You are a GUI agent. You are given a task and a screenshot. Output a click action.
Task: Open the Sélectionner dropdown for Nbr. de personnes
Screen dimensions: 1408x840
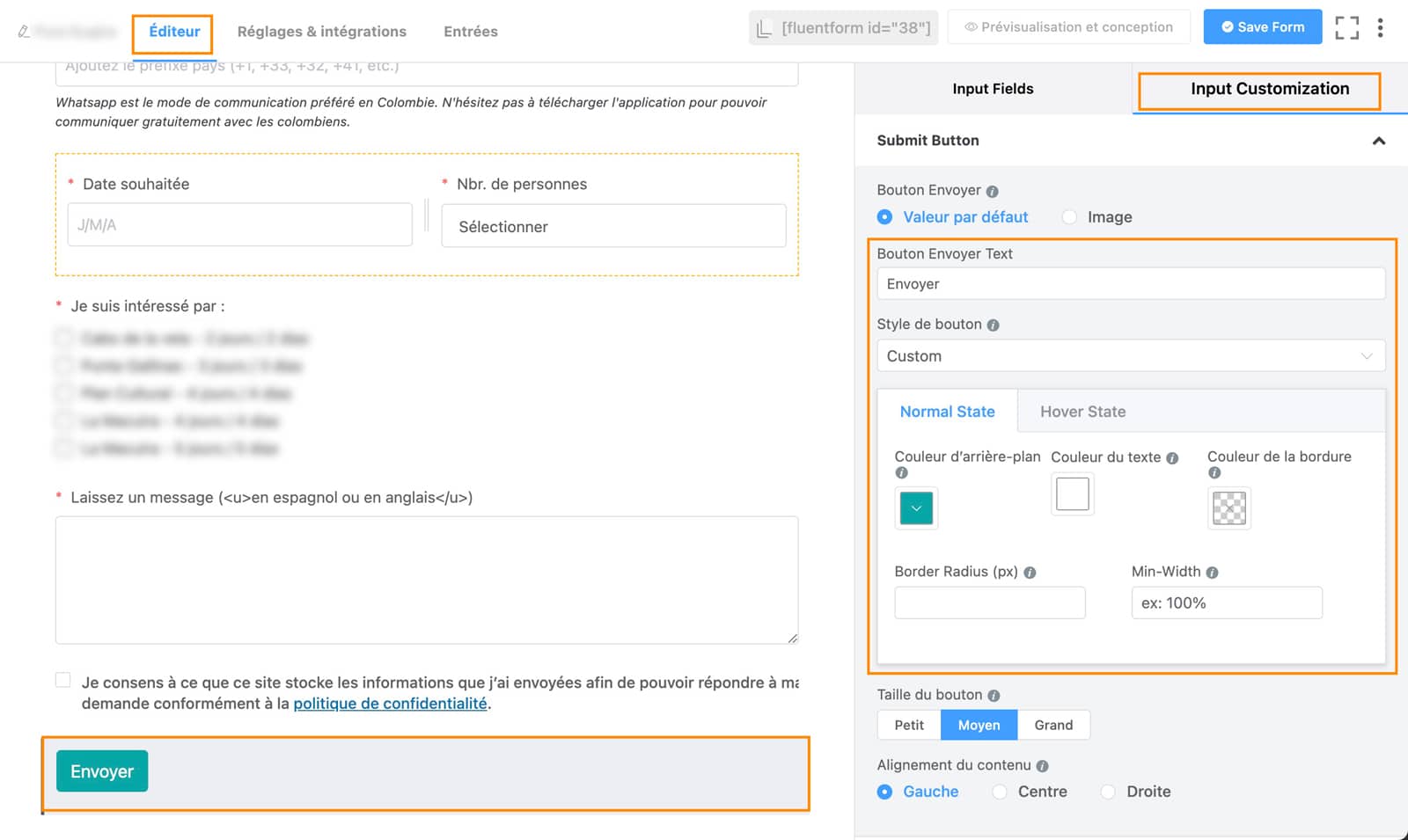point(613,226)
